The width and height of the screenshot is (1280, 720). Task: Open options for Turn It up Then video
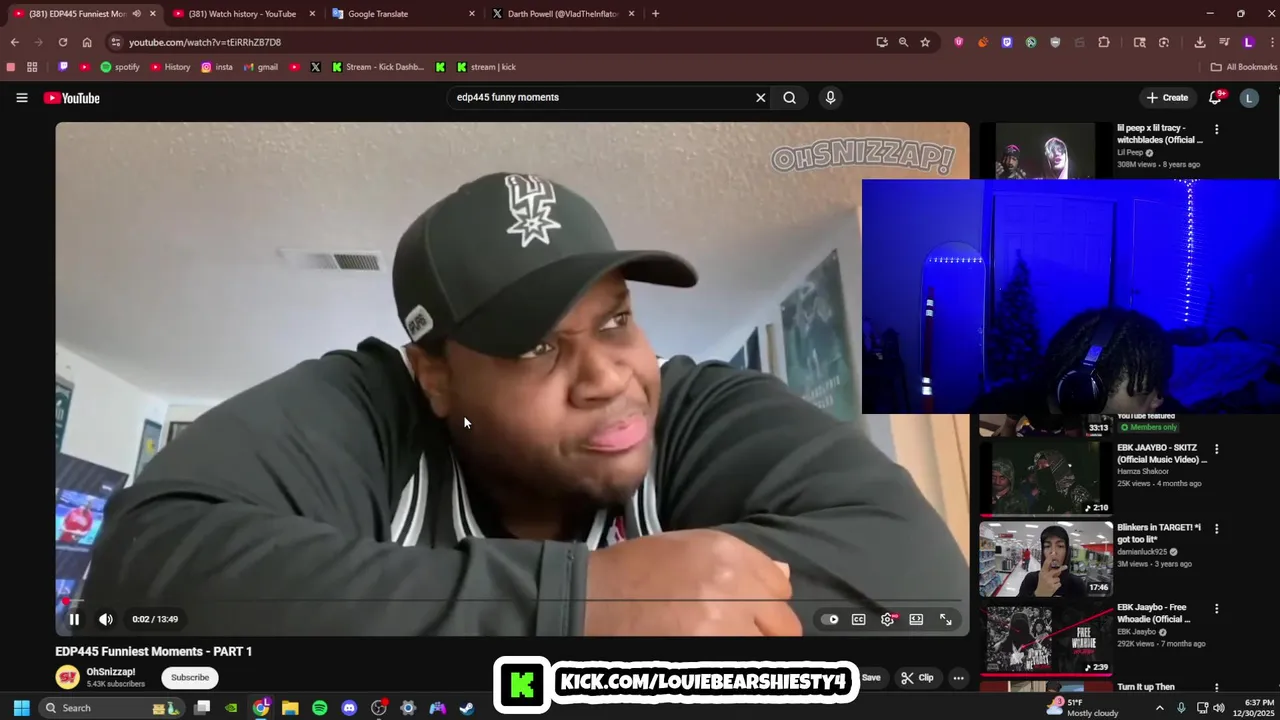tap(1217, 688)
